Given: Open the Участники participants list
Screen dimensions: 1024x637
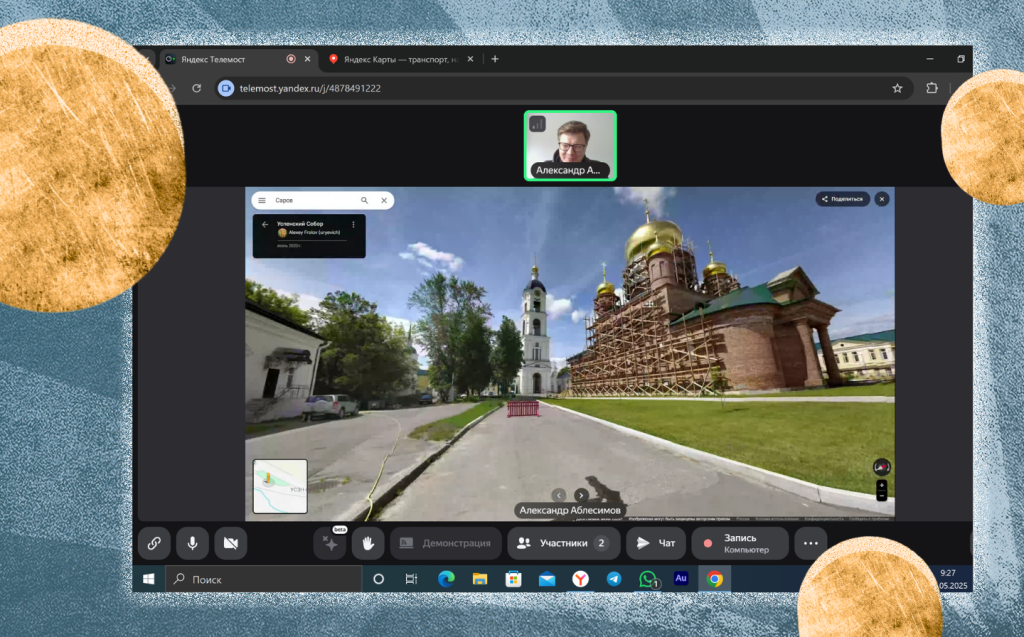Looking at the screenshot, I should [564, 543].
